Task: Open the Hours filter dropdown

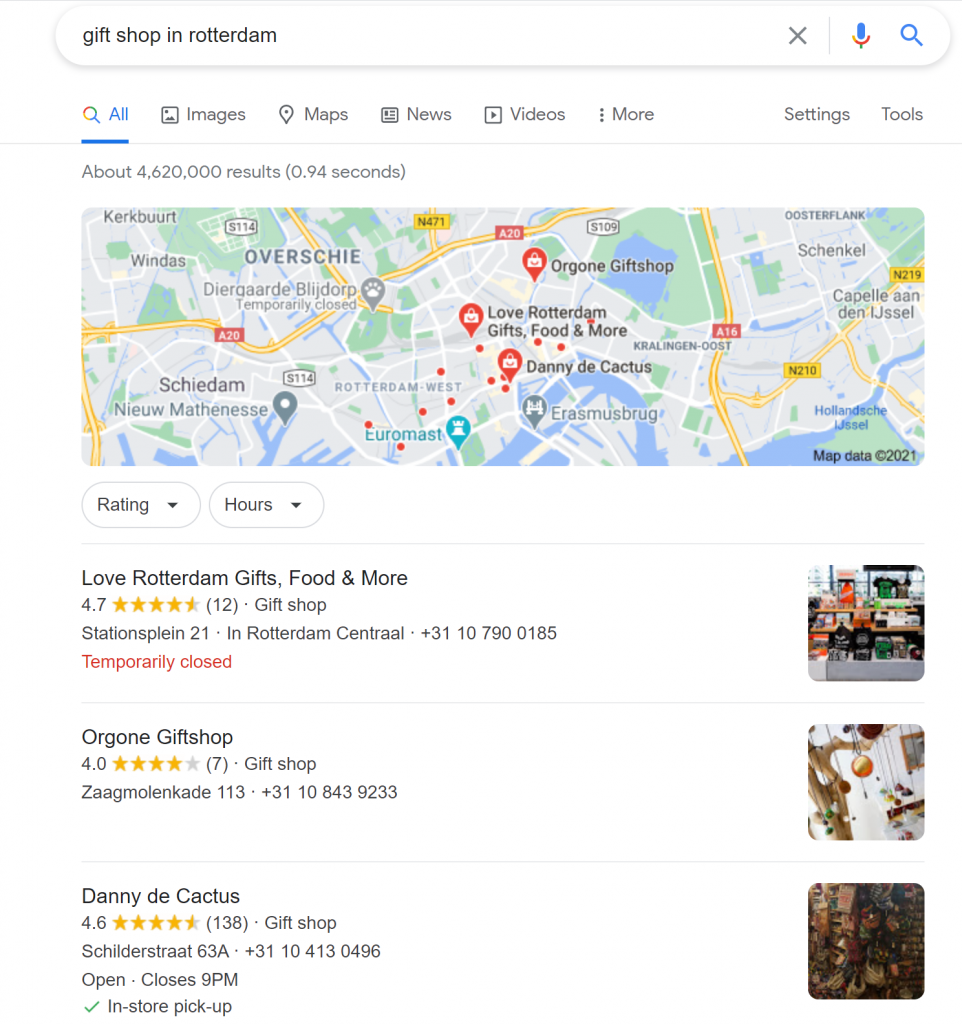Action: 266,505
